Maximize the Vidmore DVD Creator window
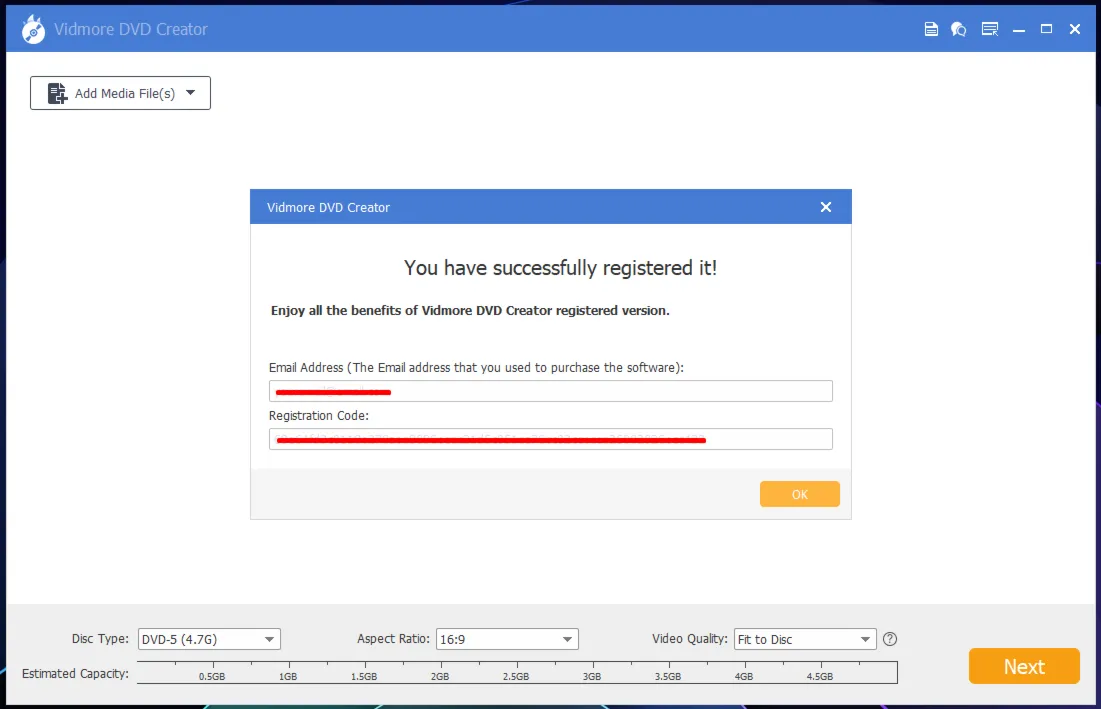Viewport: 1101px width, 709px height. pos(1046,29)
